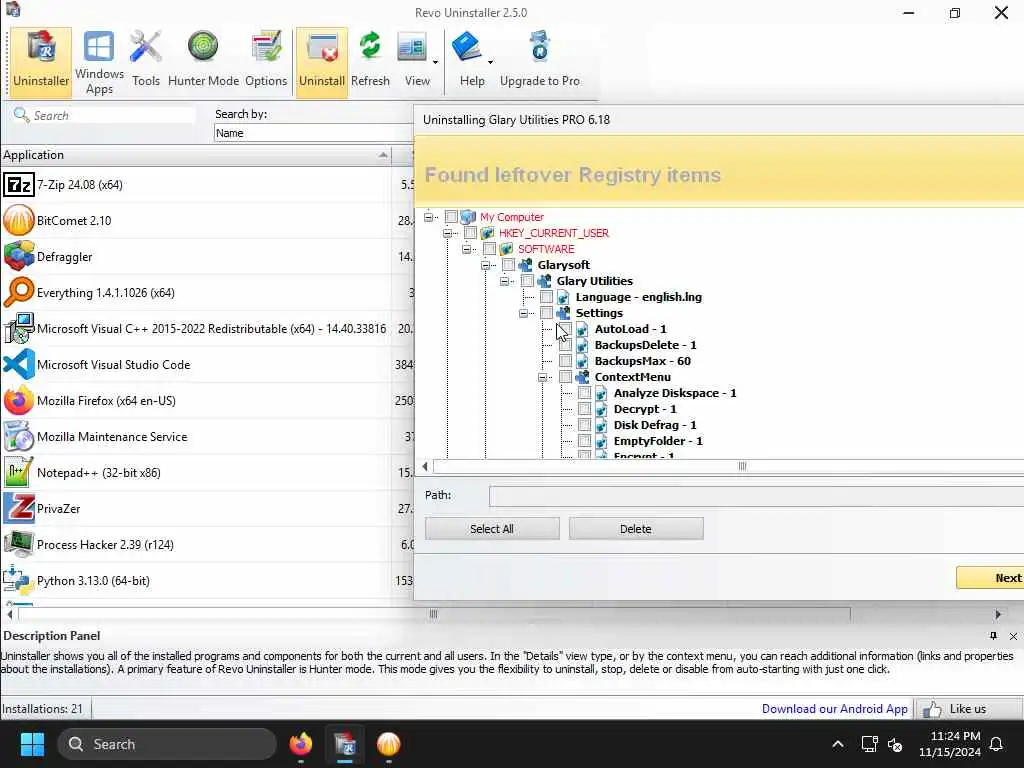Check Language - english.lng checkbox

click(546, 296)
